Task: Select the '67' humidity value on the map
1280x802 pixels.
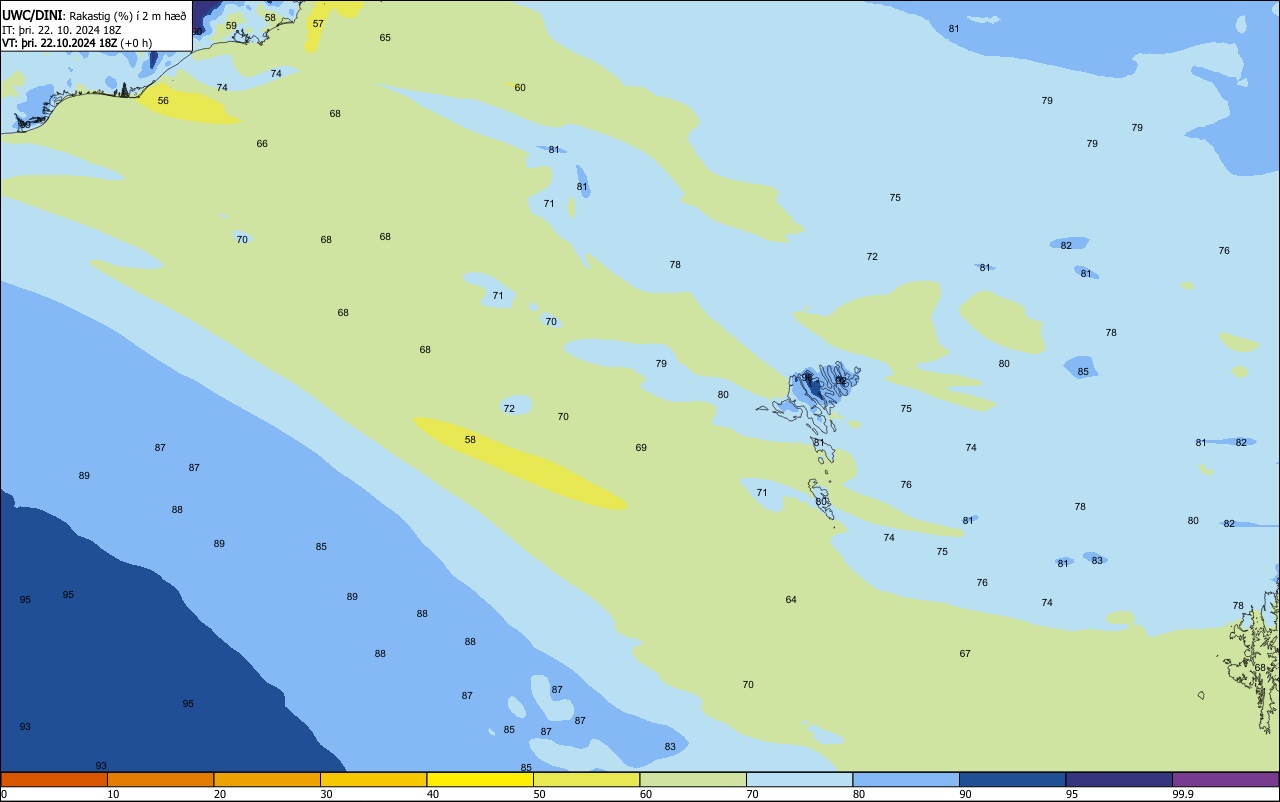Action: 965,654
